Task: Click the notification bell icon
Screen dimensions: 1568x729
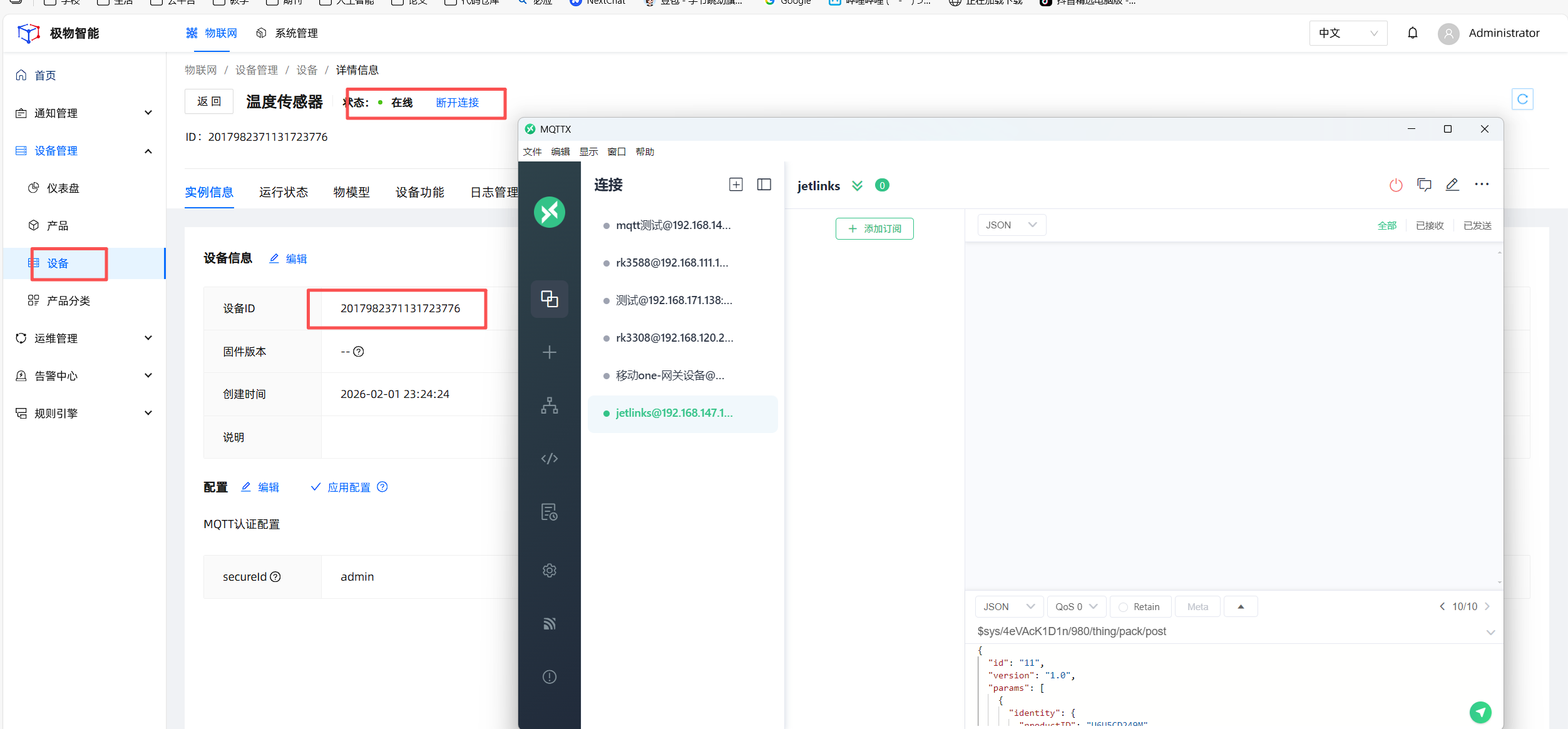Action: point(1412,33)
